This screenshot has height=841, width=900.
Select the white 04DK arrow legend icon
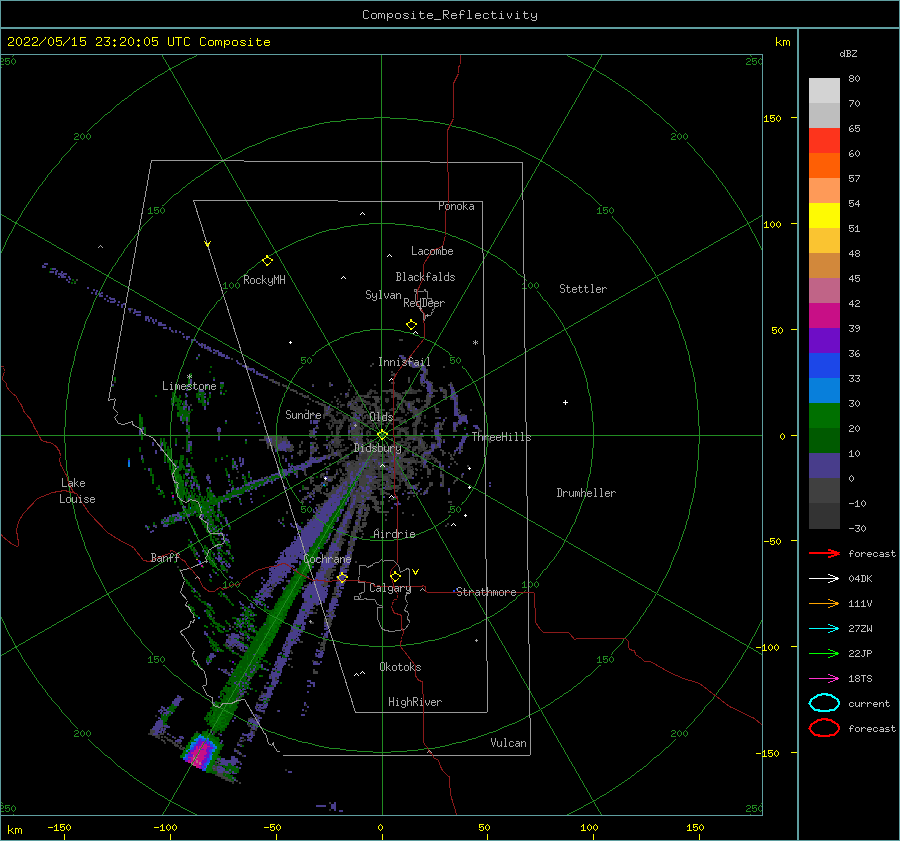coord(824,578)
